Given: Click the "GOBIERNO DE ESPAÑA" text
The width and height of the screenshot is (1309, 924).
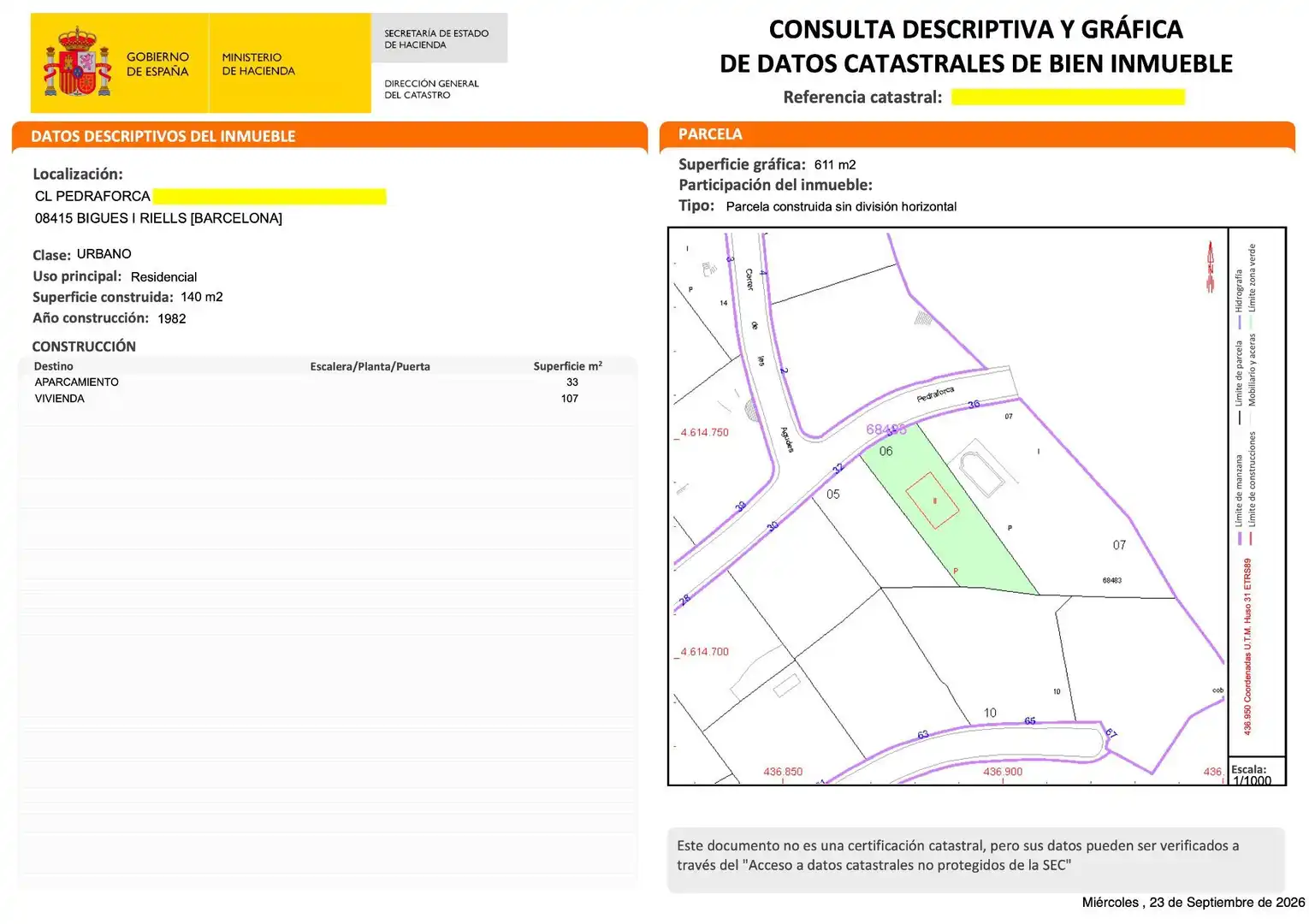Looking at the screenshot, I should (158, 64).
